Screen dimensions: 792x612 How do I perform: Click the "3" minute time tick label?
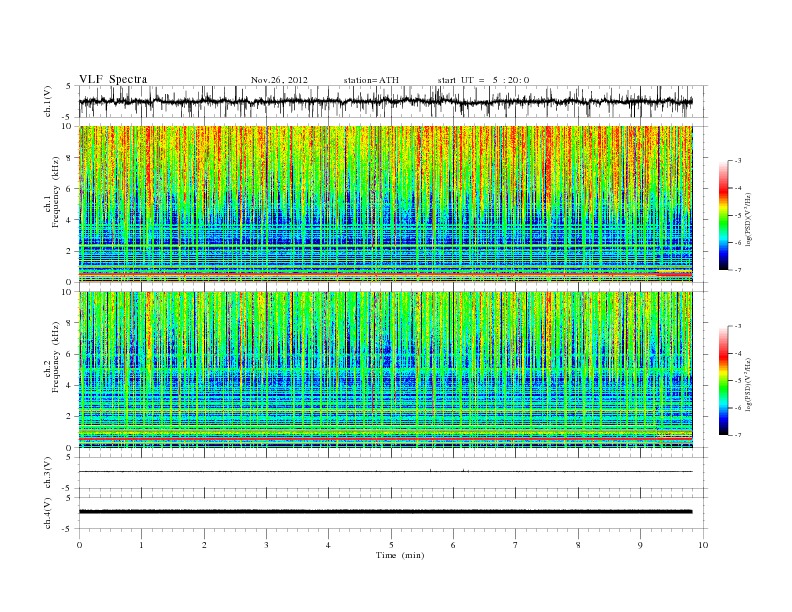tap(266, 545)
